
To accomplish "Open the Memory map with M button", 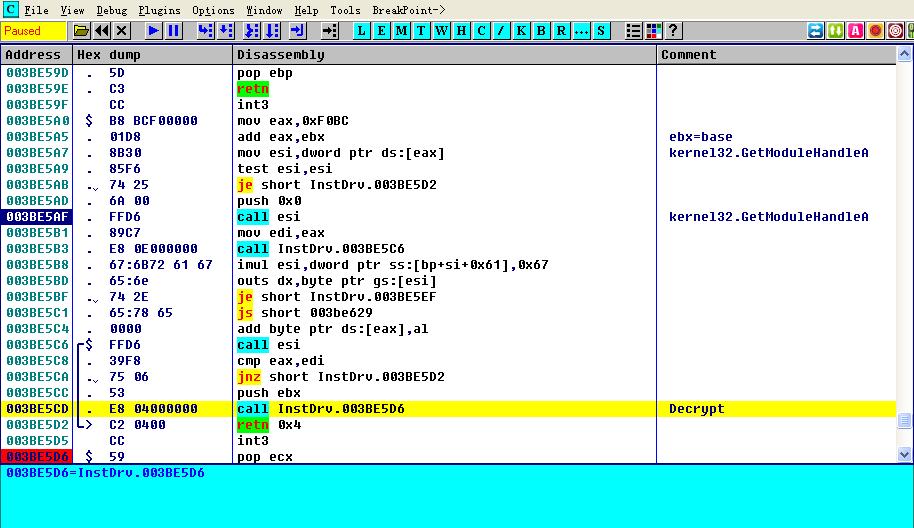I will 401,31.
